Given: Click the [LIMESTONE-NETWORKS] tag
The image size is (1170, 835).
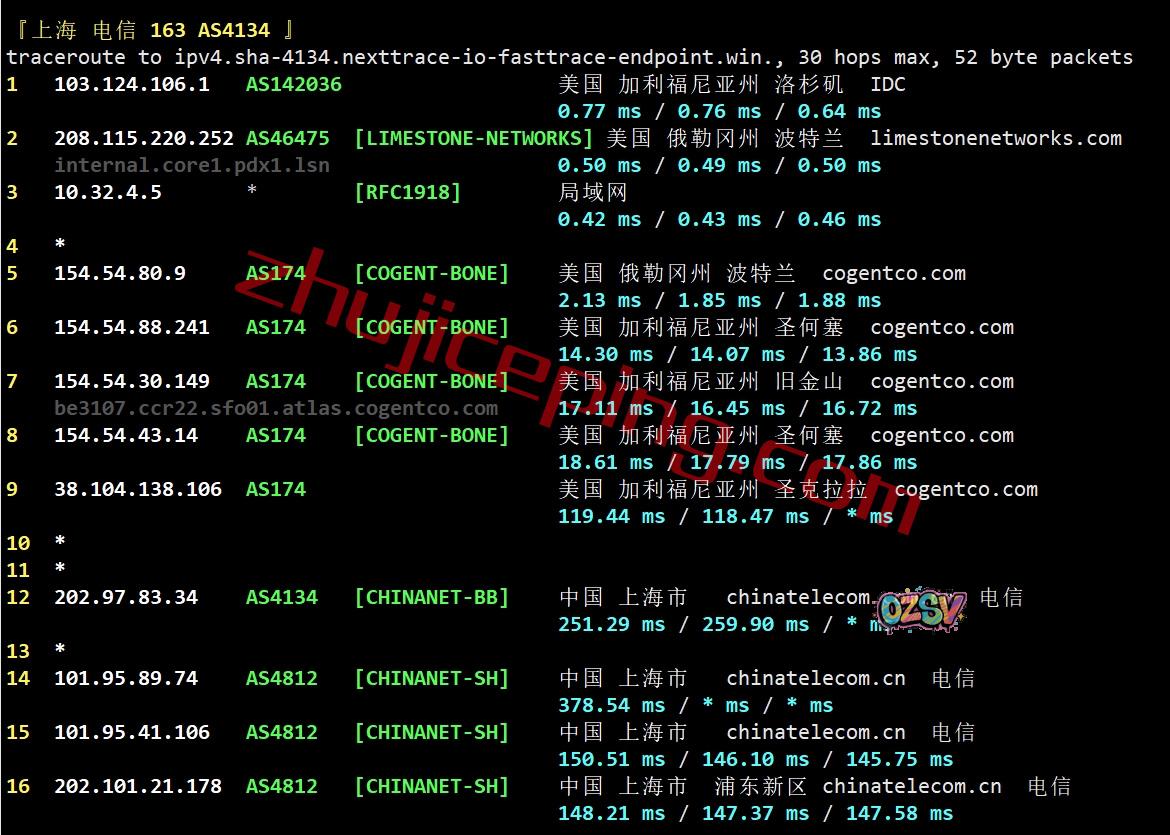Looking at the screenshot, I should (x=473, y=138).
